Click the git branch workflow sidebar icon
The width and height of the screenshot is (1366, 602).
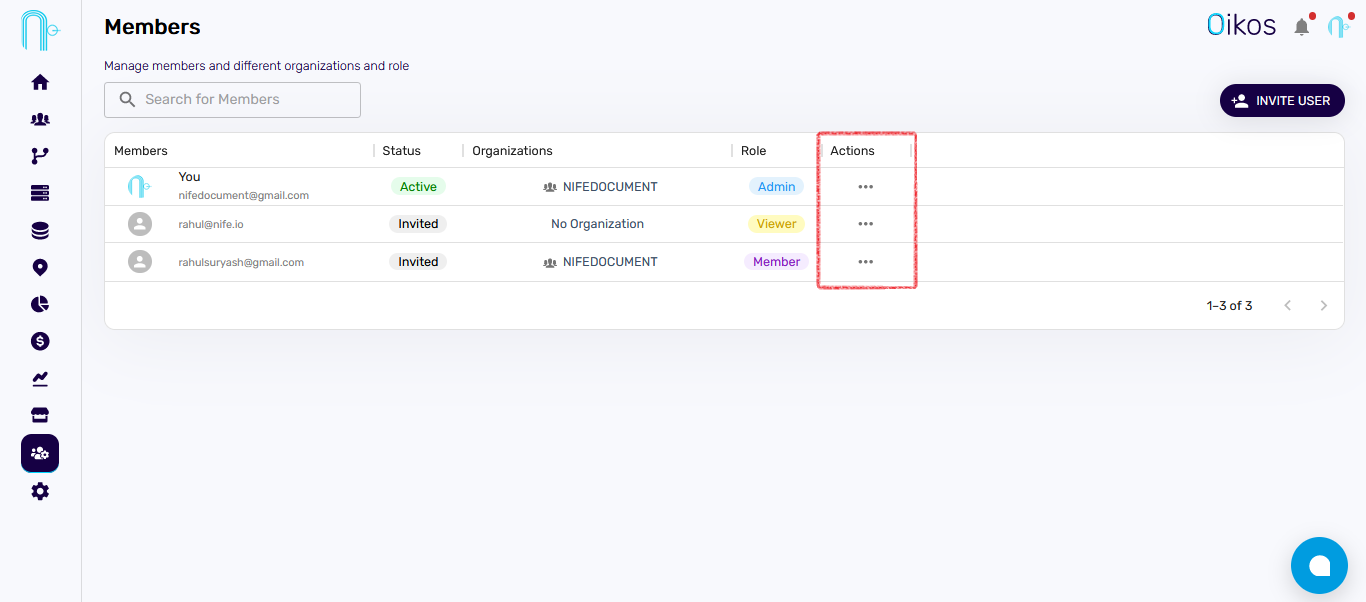tap(40, 156)
